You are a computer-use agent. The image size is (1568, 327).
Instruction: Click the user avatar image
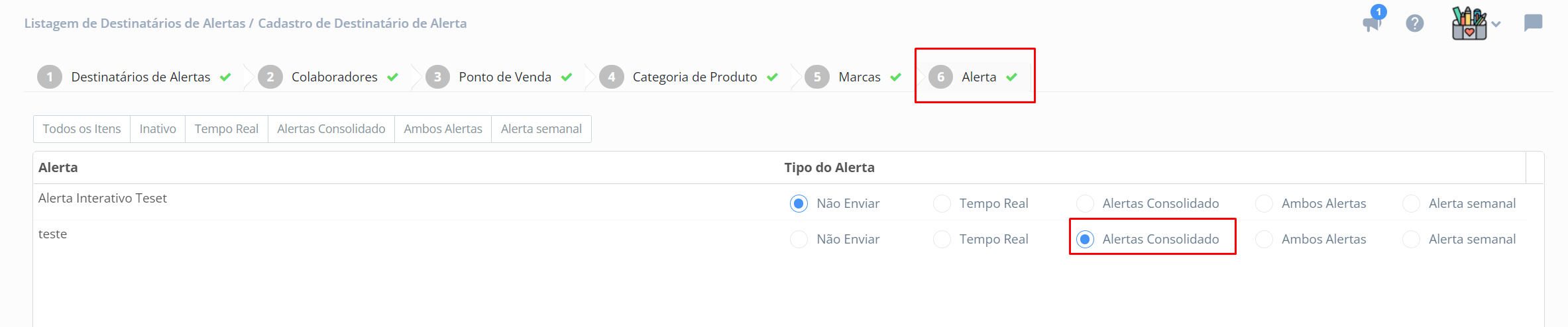point(1469,24)
